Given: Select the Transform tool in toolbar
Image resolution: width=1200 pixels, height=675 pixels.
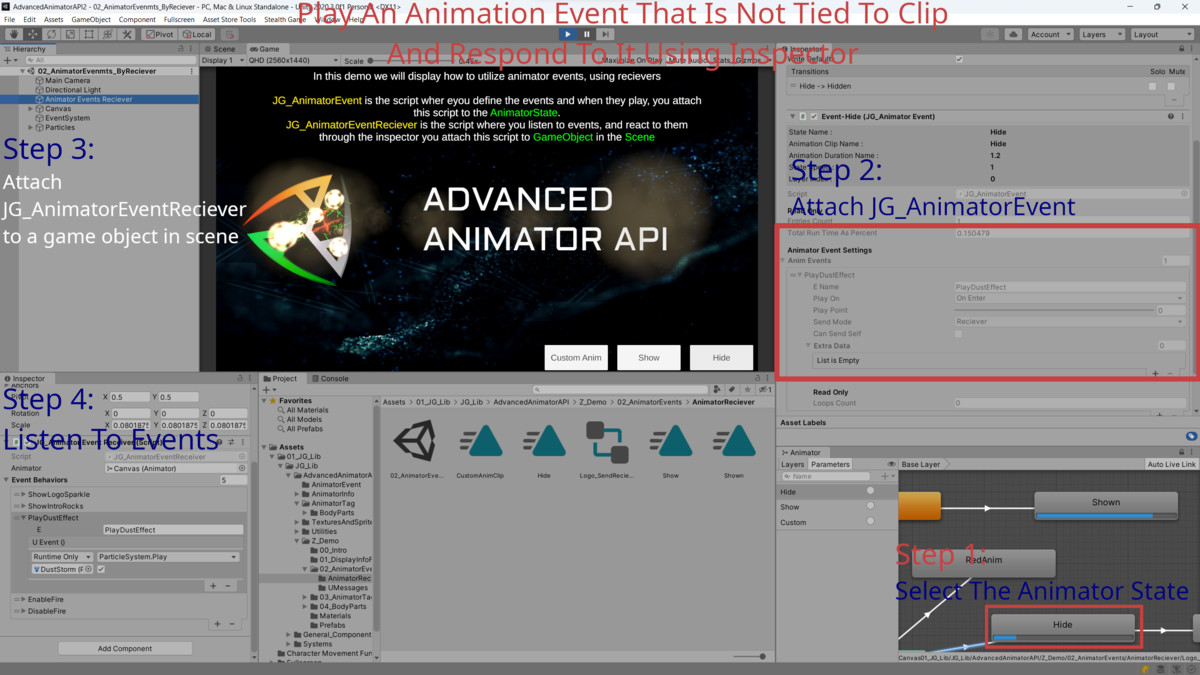Looking at the screenshot, I should tap(108, 34).
